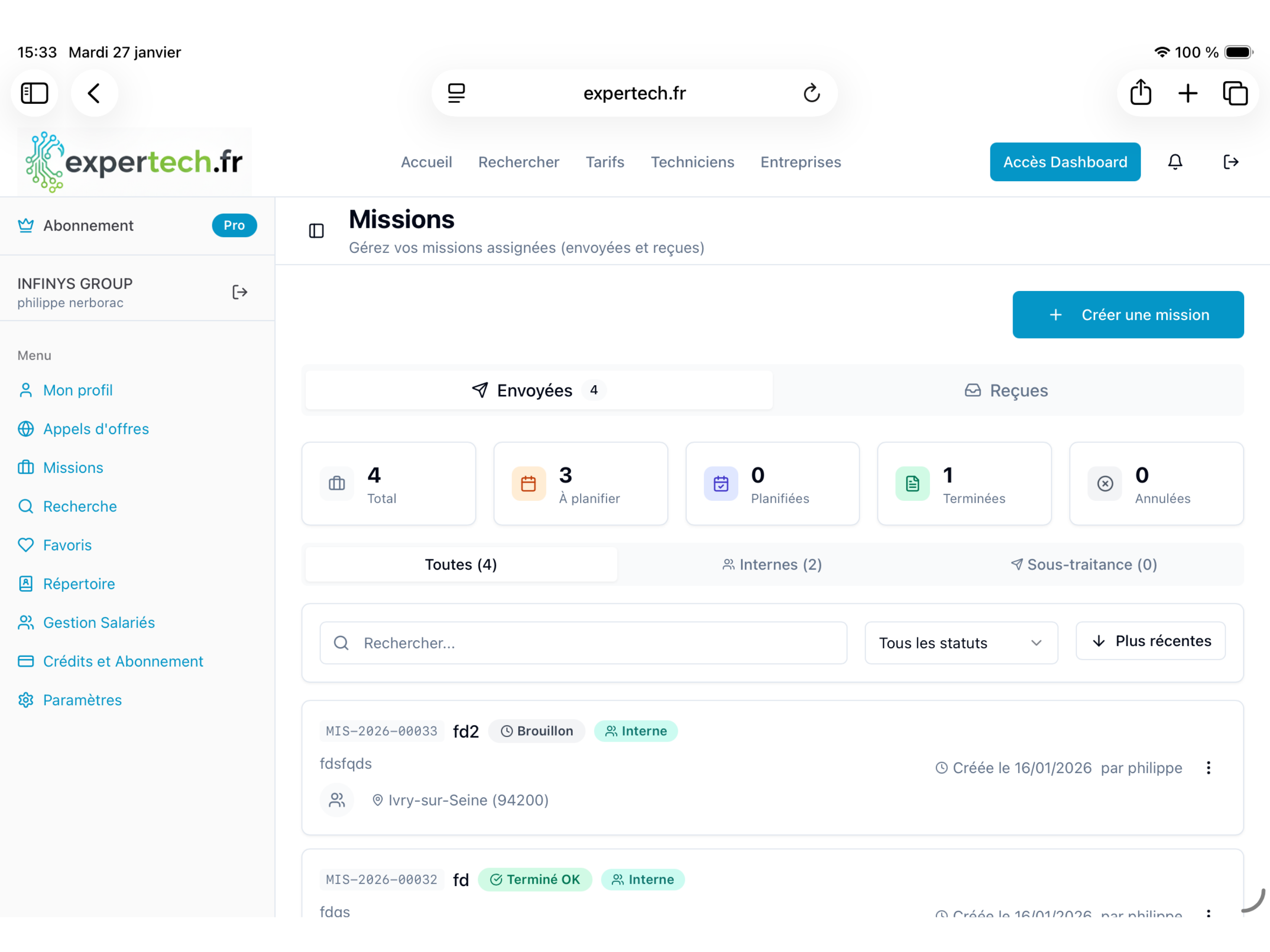Click crown icon next to Abonnement
This screenshot has height=952, width=1270.
tap(26, 225)
